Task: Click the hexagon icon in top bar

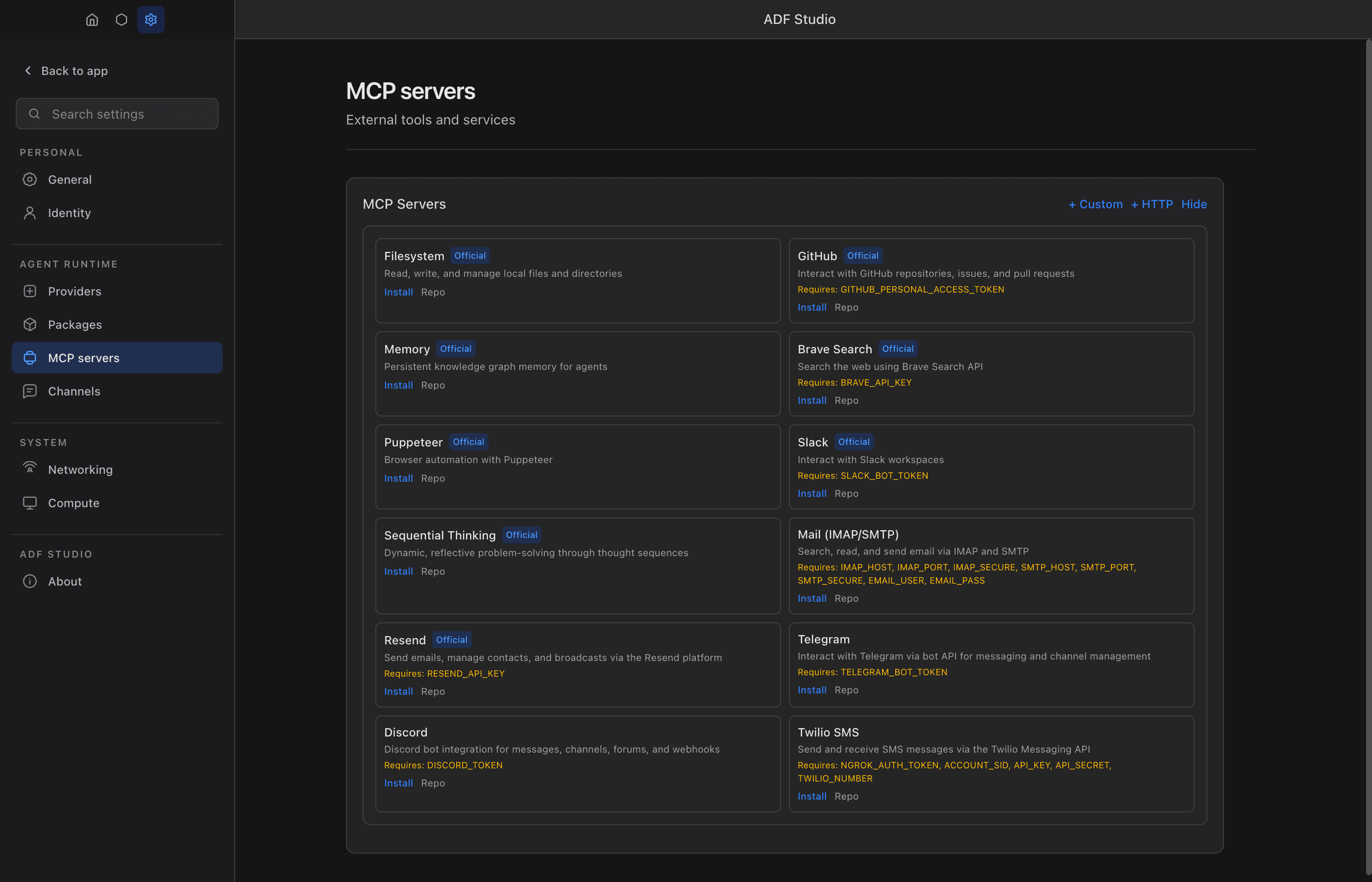Action: [x=122, y=20]
